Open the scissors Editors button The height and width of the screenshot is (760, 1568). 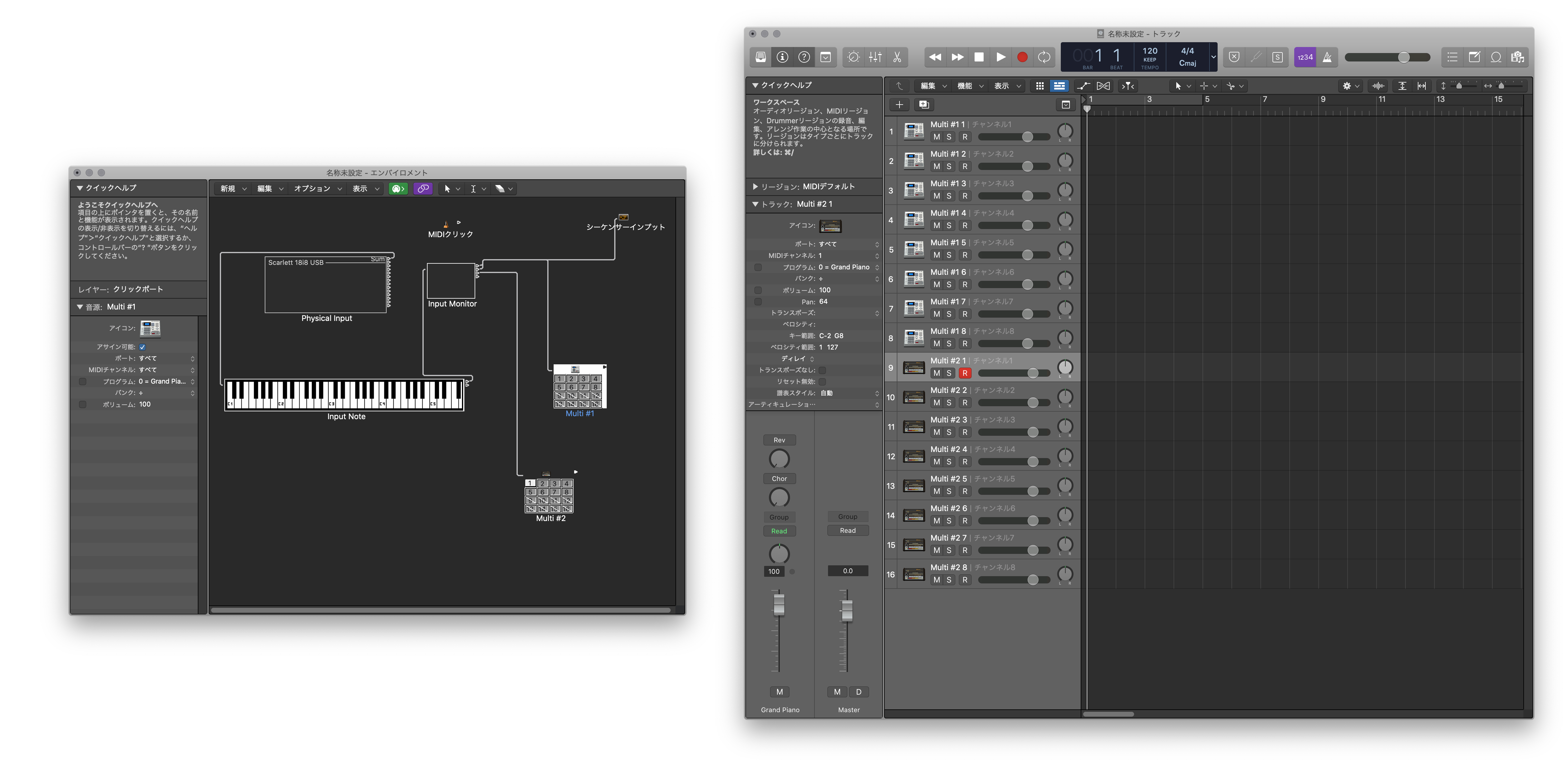[x=896, y=57]
